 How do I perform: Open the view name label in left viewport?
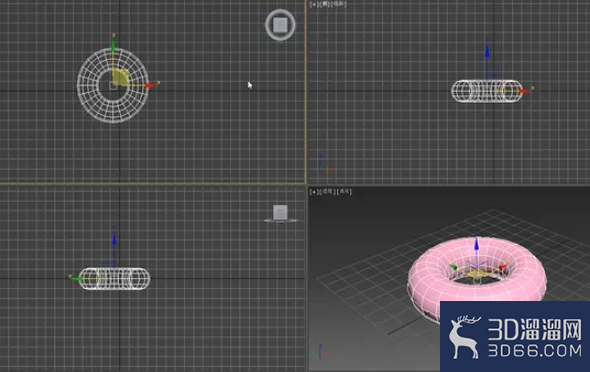point(325,5)
